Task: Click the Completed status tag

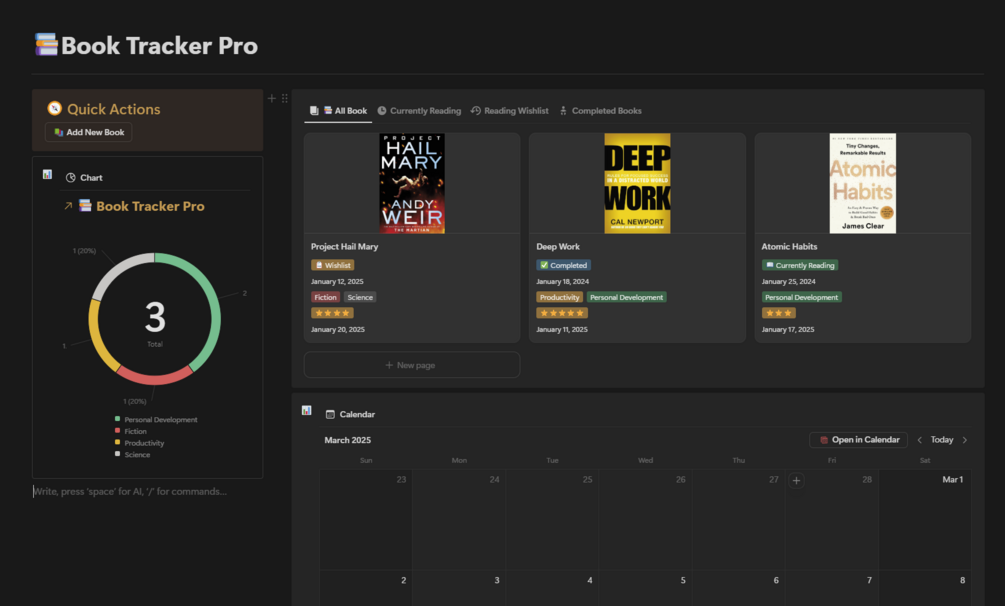Action: pyautogui.click(x=563, y=265)
